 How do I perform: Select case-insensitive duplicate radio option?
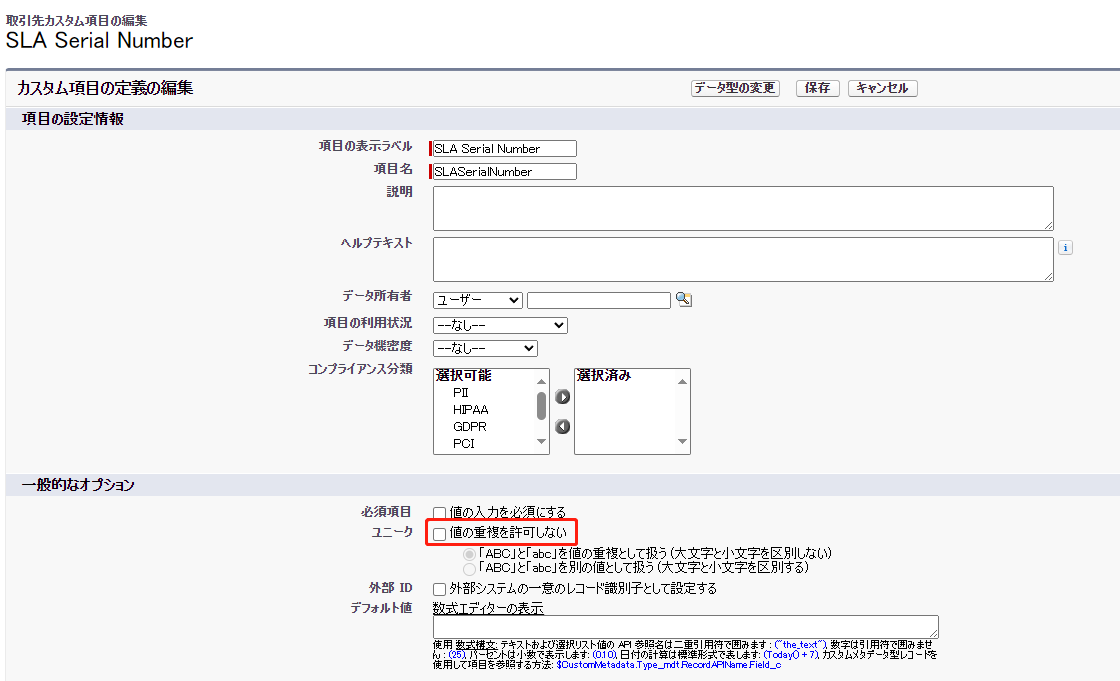[x=469, y=553]
